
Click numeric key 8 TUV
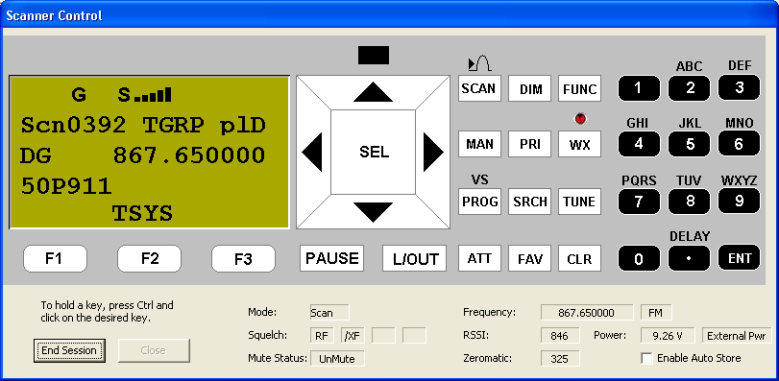tap(689, 202)
